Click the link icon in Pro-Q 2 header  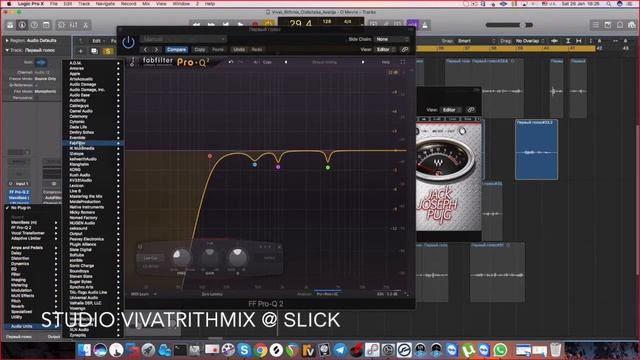(x=404, y=49)
